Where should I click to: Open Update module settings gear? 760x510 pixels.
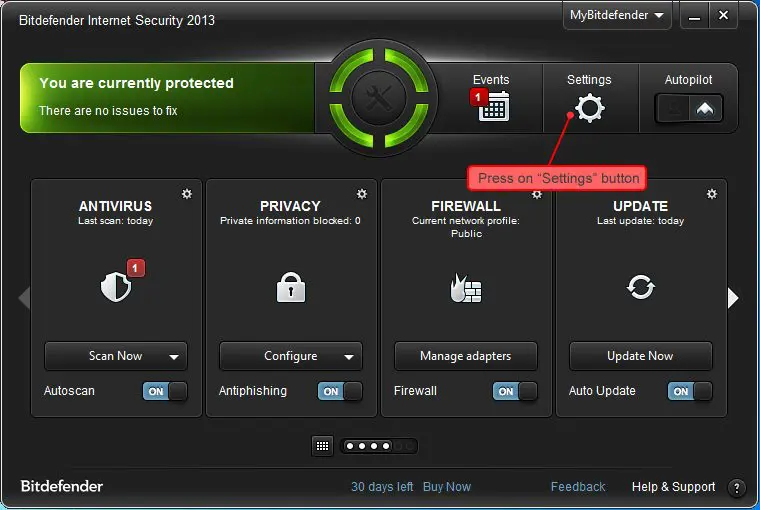[x=712, y=194]
